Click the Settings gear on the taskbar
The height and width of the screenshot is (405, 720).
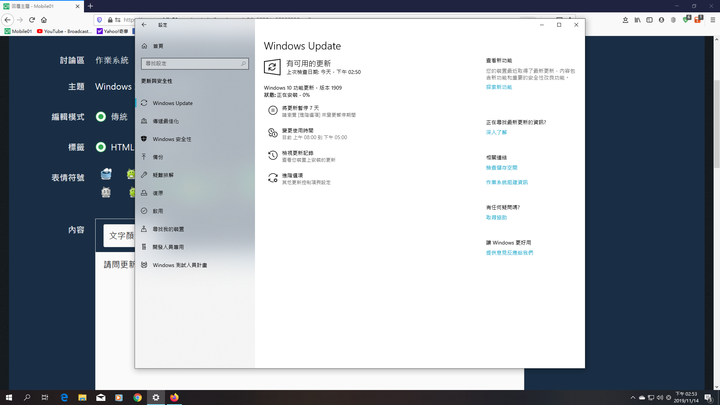tap(156, 398)
